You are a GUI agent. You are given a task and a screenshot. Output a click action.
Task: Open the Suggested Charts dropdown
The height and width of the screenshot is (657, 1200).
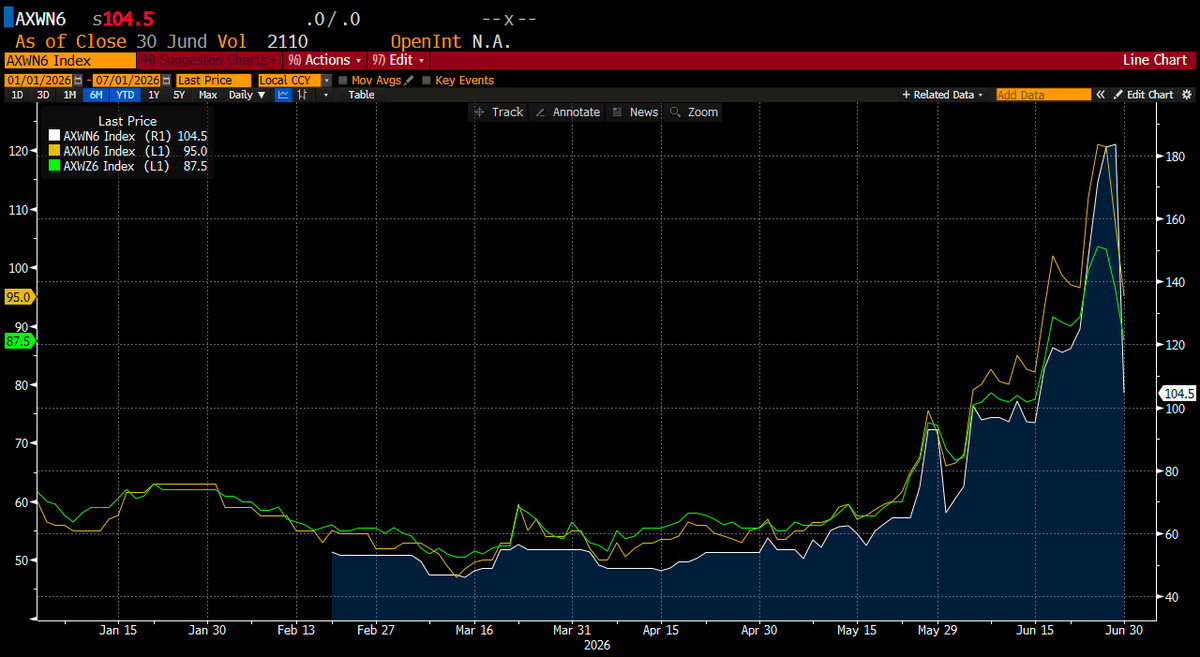[x=209, y=60]
